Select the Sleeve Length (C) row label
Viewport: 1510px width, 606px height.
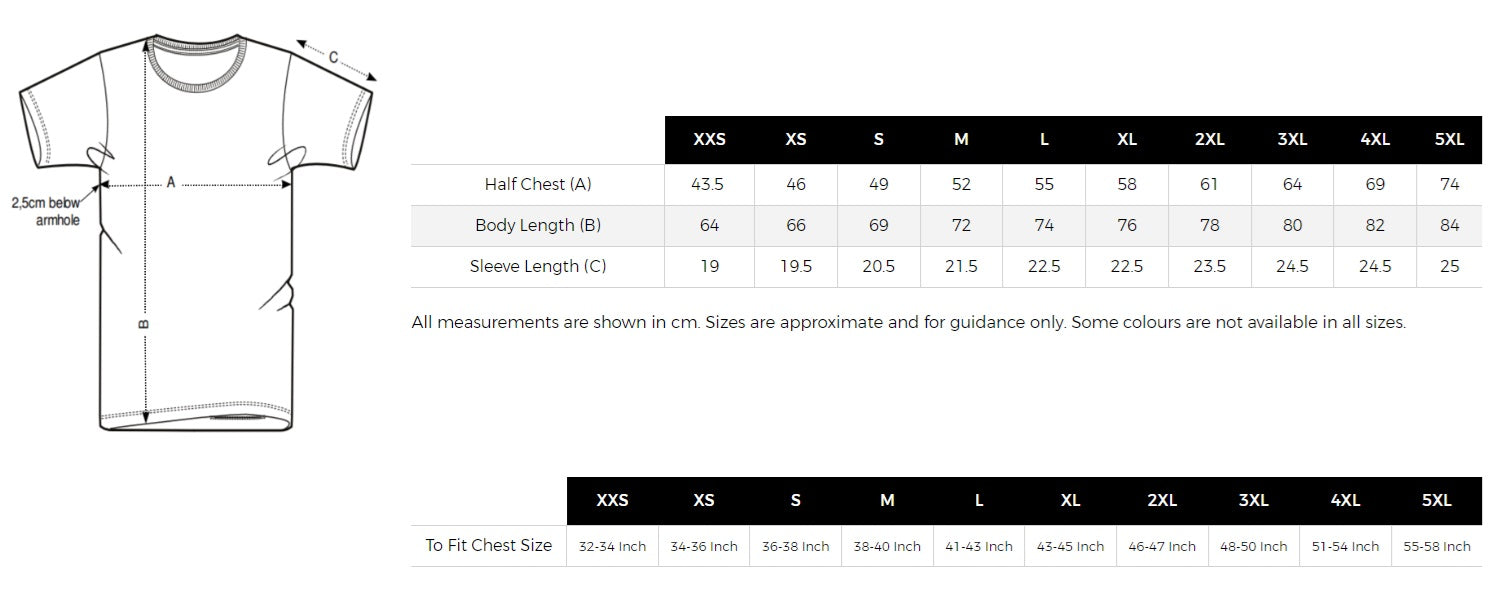538,266
